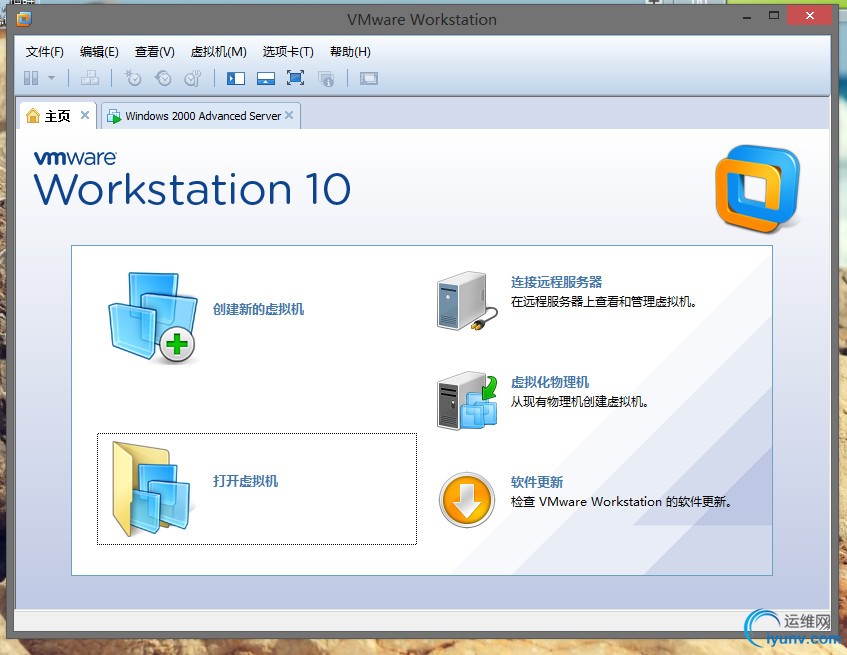The width and height of the screenshot is (847, 655).
Task: Enter full screen mode icon
Action: tap(295, 78)
